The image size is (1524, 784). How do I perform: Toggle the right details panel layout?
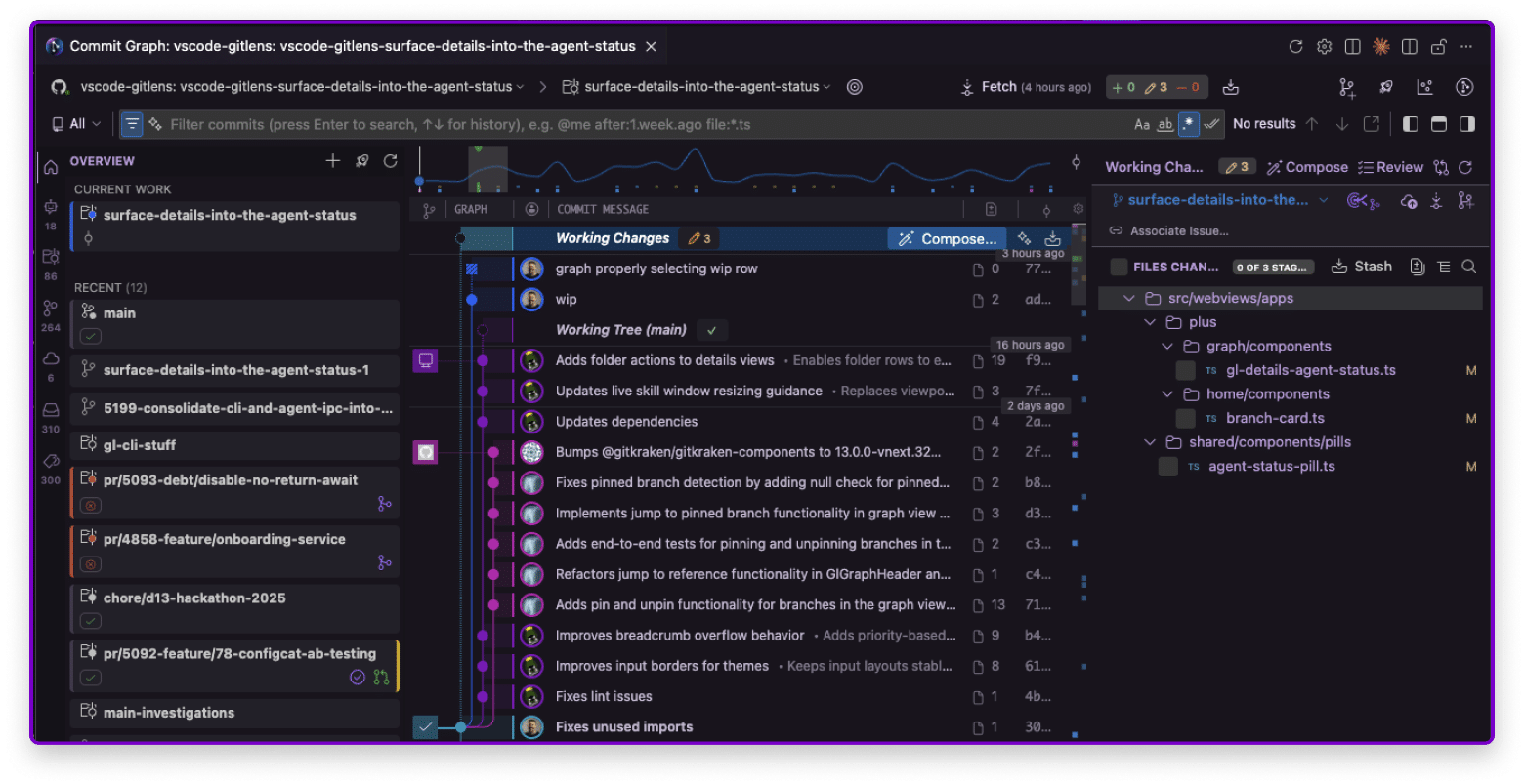[x=1466, y=124]
